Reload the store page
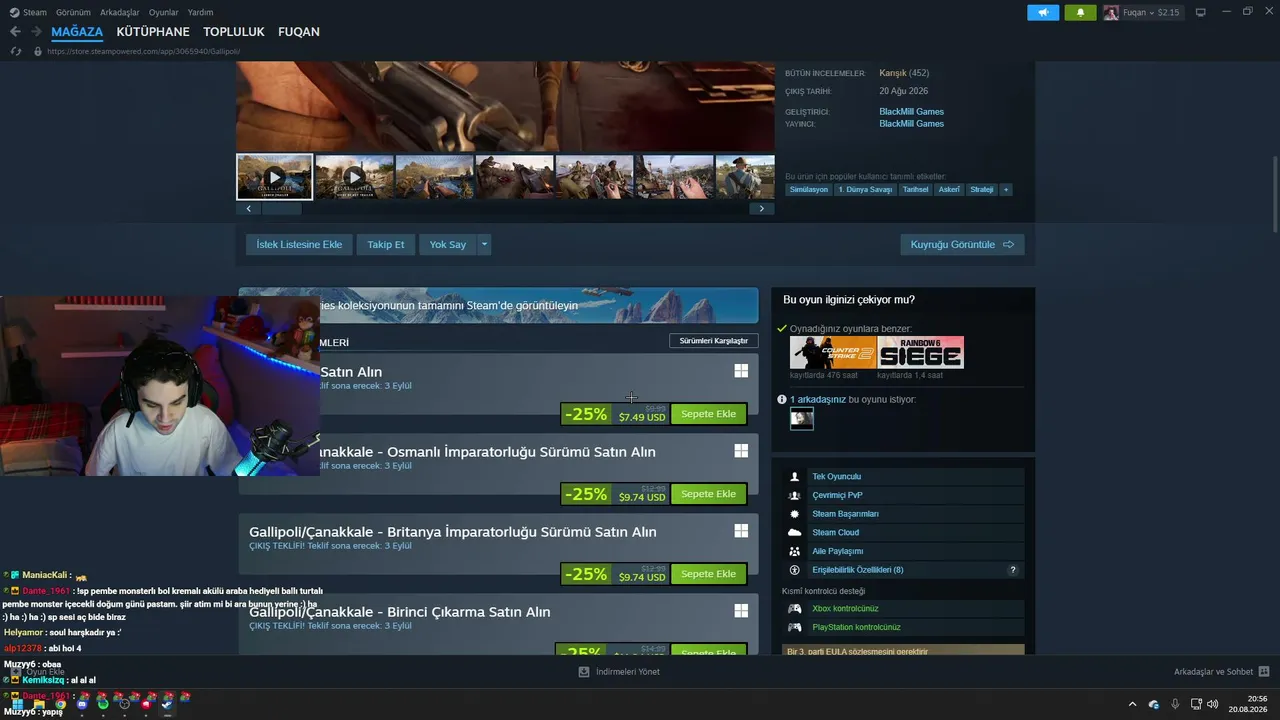 click(16, 51)
